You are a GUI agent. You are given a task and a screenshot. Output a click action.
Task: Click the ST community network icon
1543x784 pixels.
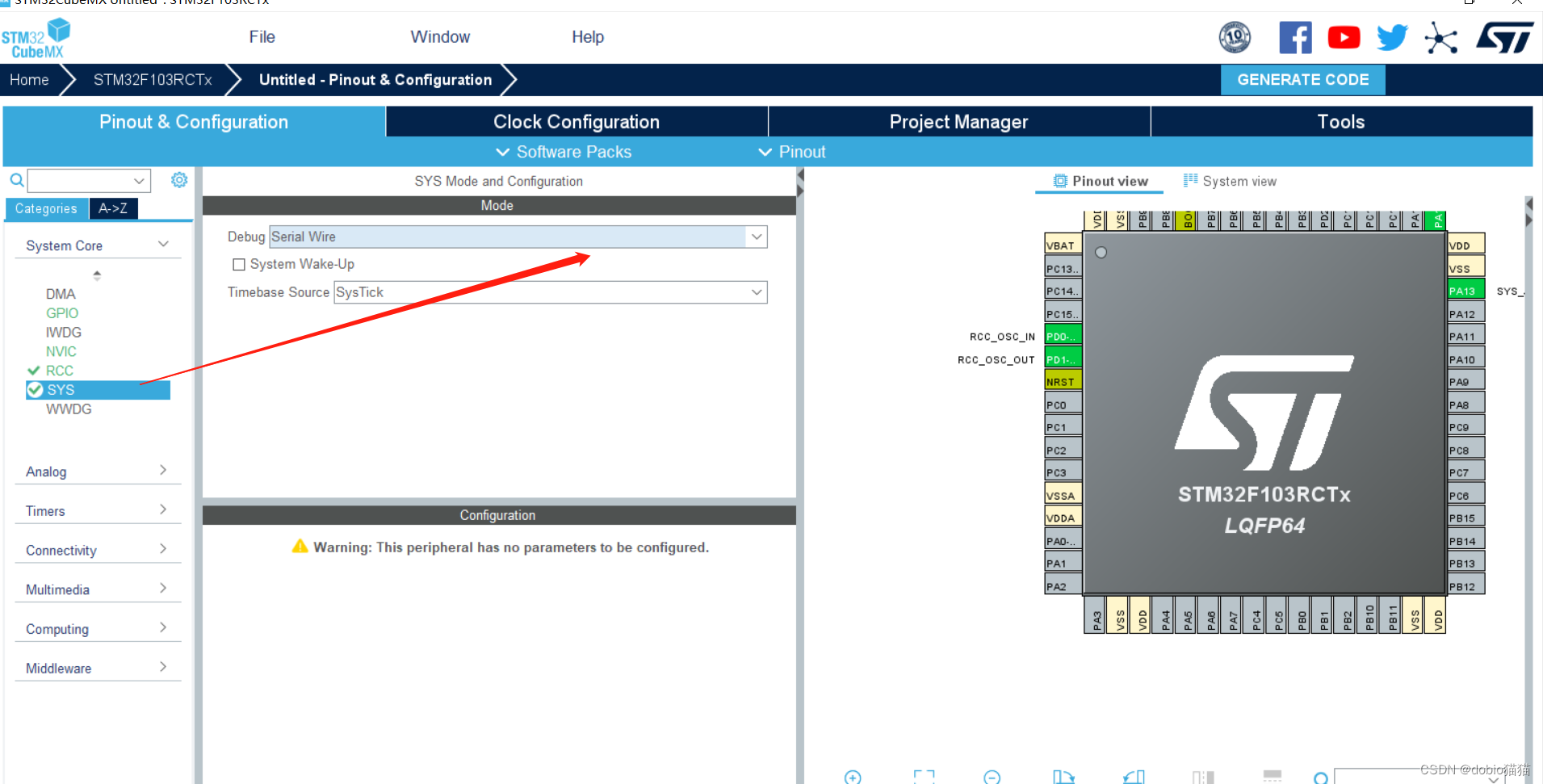pos(1440,37)
